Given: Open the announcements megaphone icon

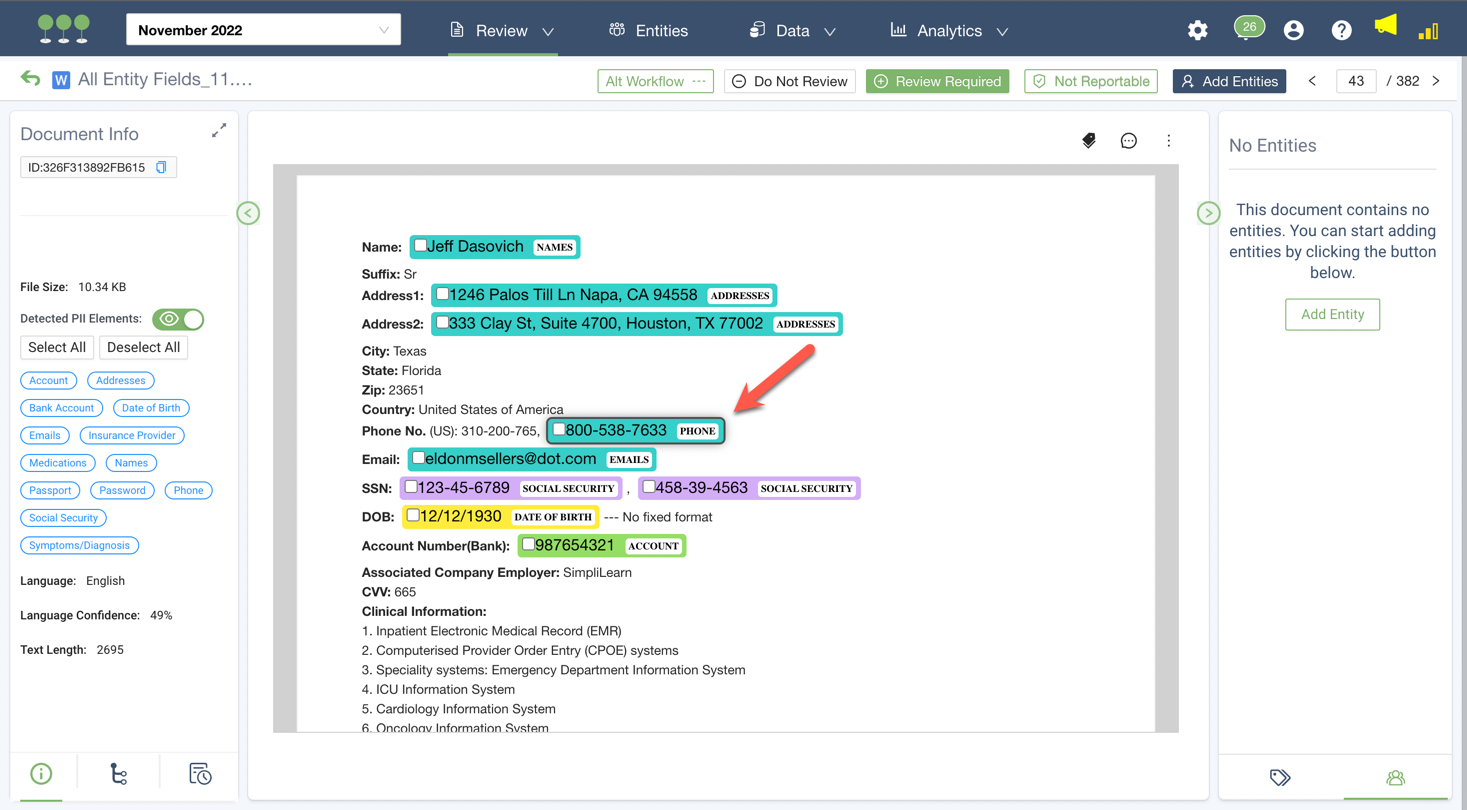Looking at the screenshot, I should 1385,27.
